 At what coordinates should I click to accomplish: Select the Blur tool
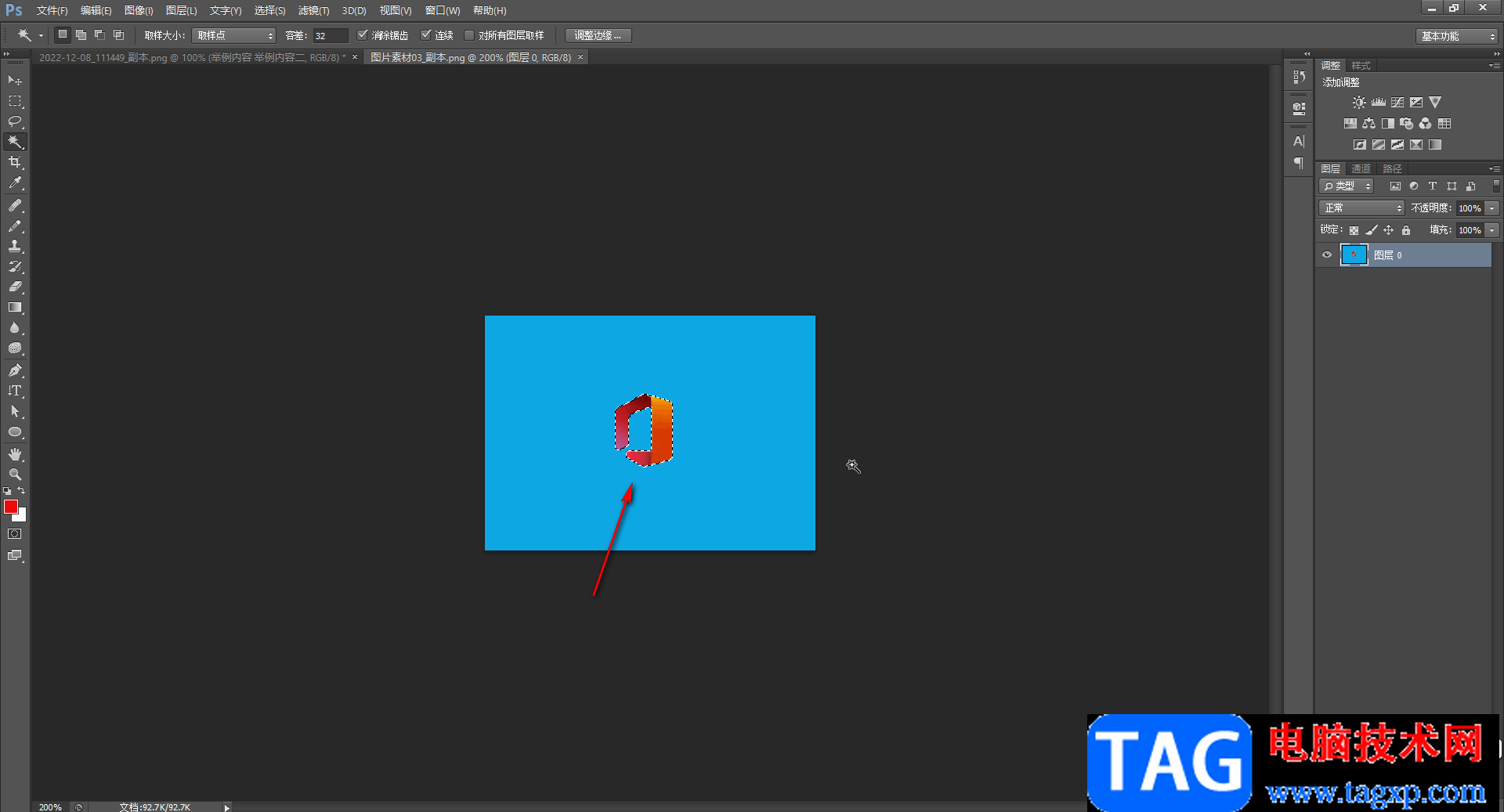pyautogui.click(x=15, y=328)
